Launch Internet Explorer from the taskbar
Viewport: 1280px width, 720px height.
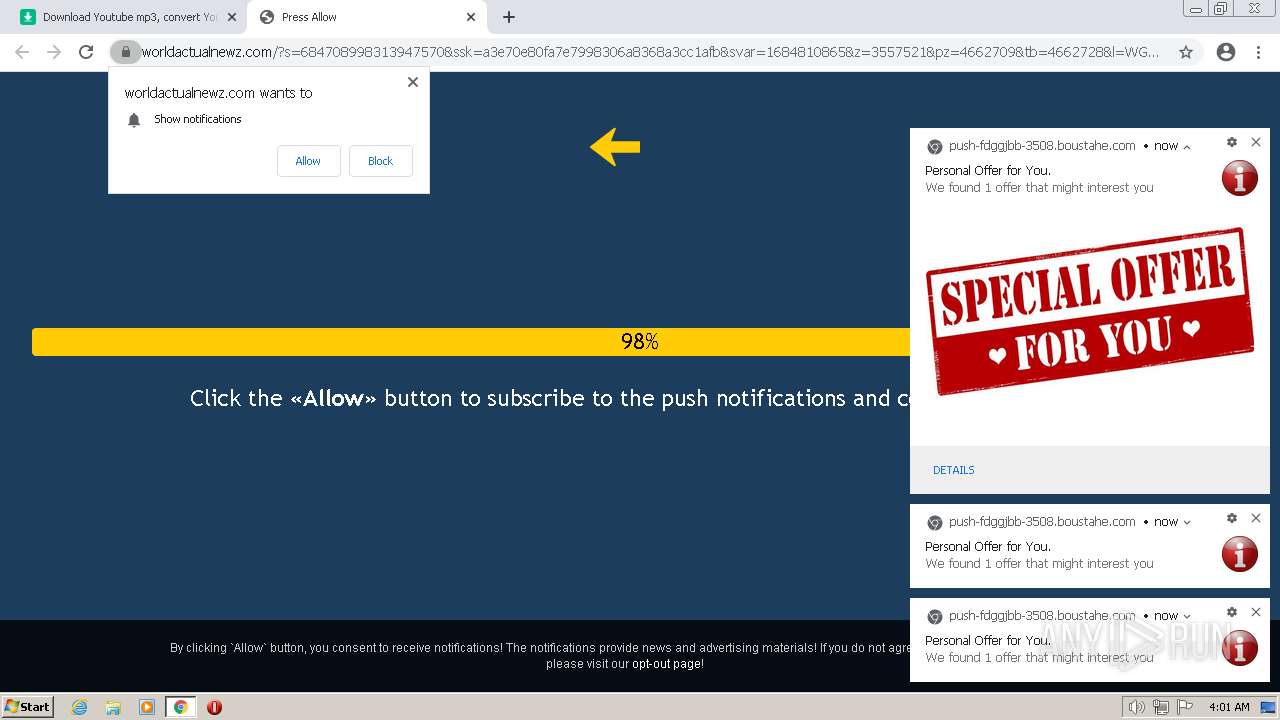pyautogui.click(x=80, y=707)
